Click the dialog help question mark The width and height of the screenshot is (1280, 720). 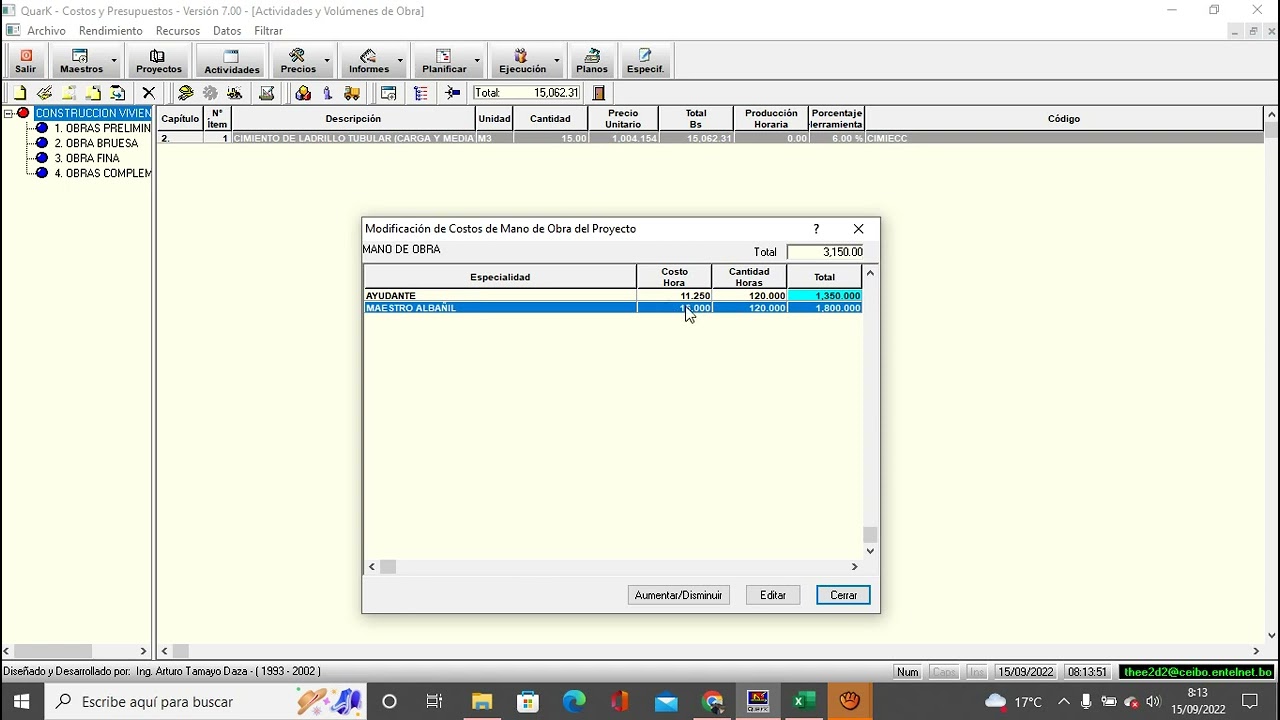(816, 229)
